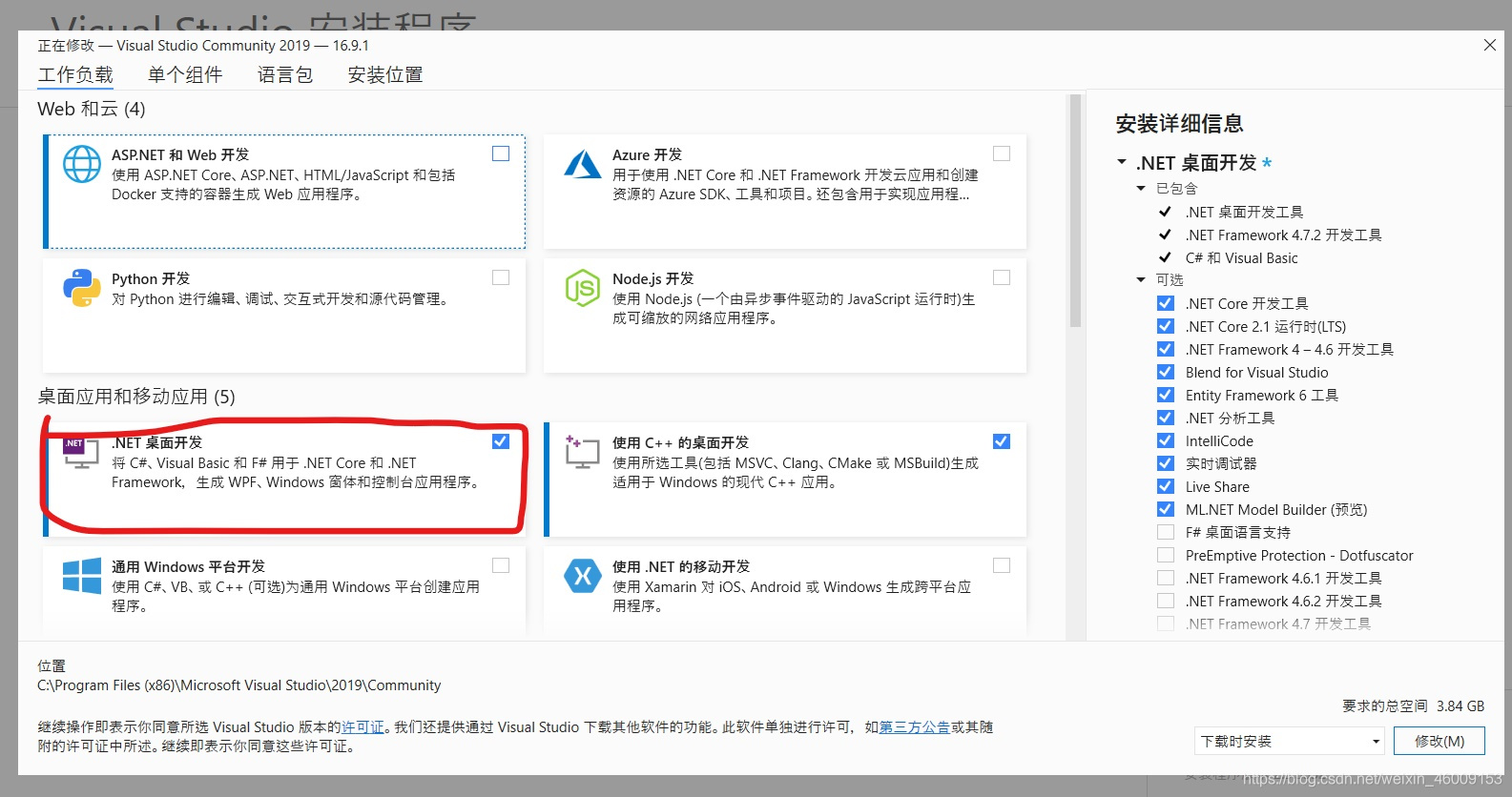Image resolution: width=1512 pixels, height=797 pixels.
Task: Select the 通用 Windows 平台开发 card title
Action: (x=188, y=567)
